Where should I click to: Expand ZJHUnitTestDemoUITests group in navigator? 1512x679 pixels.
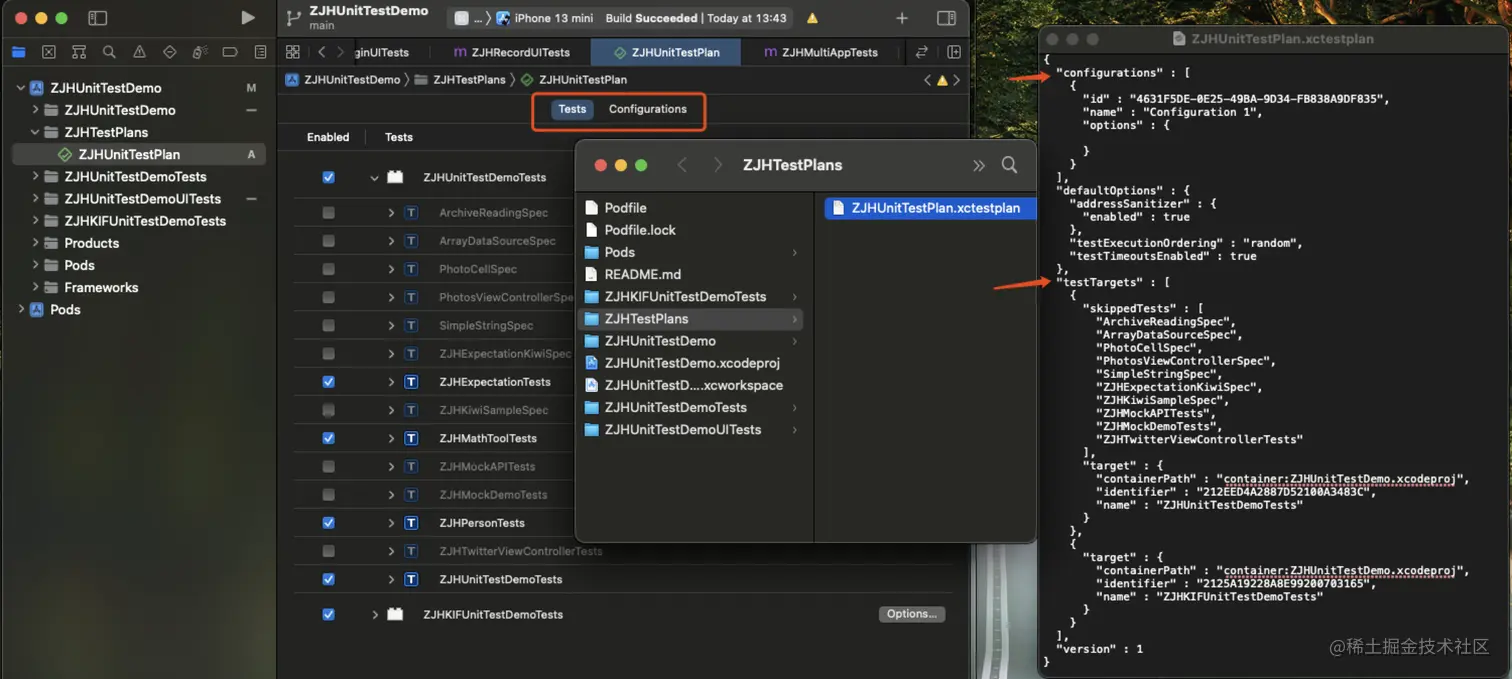36,199
